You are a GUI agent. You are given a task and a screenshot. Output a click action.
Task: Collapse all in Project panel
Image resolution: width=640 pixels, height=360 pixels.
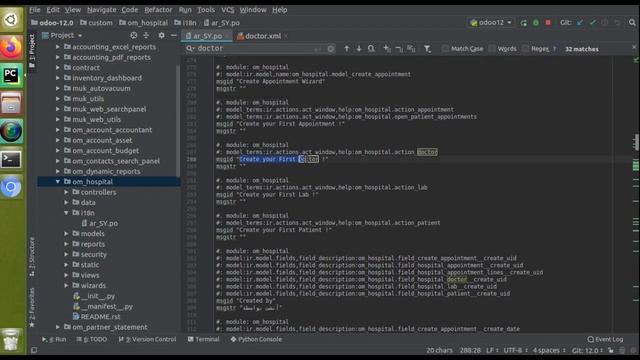coord(146,36)
